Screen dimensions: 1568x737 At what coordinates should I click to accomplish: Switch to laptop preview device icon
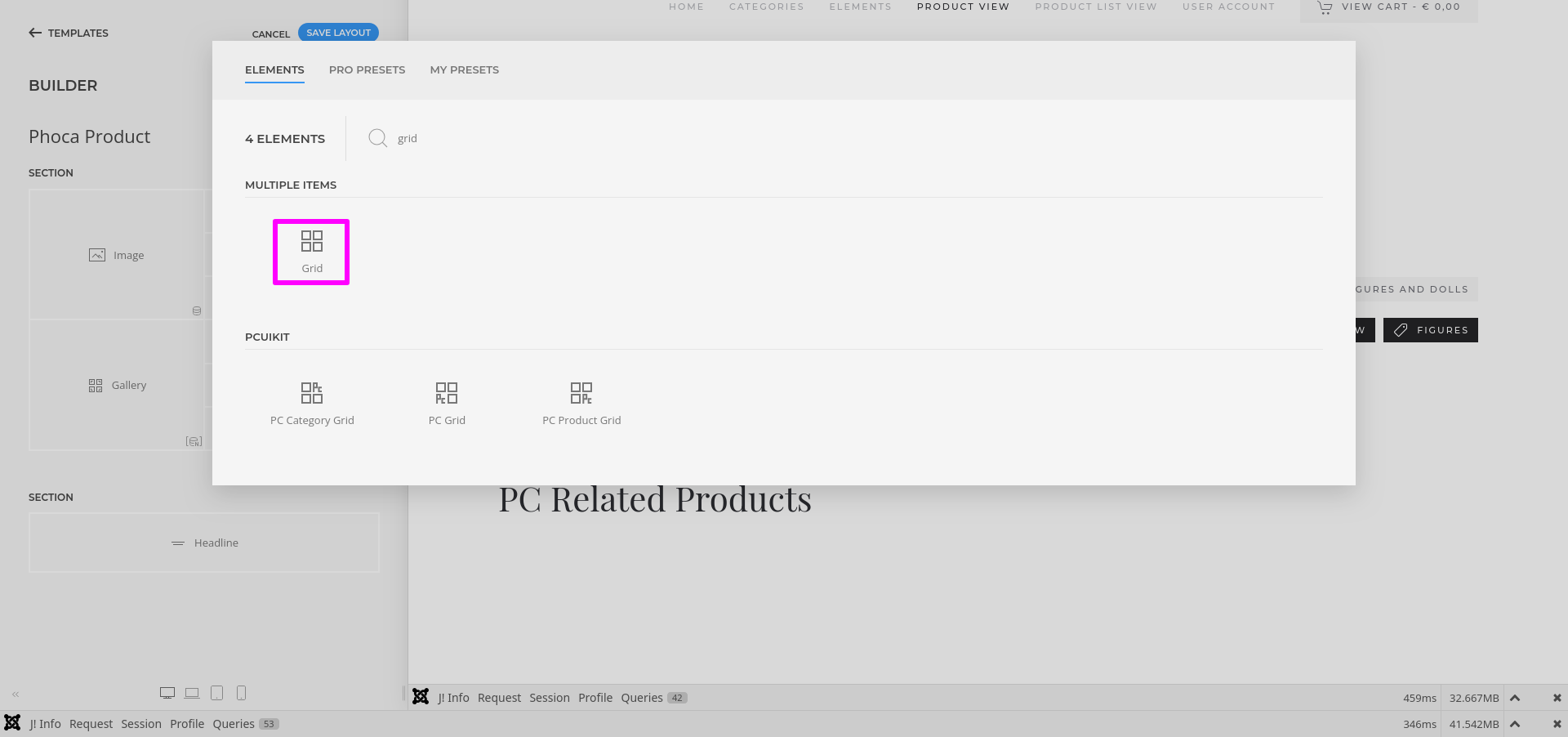[x=192, y=693]
